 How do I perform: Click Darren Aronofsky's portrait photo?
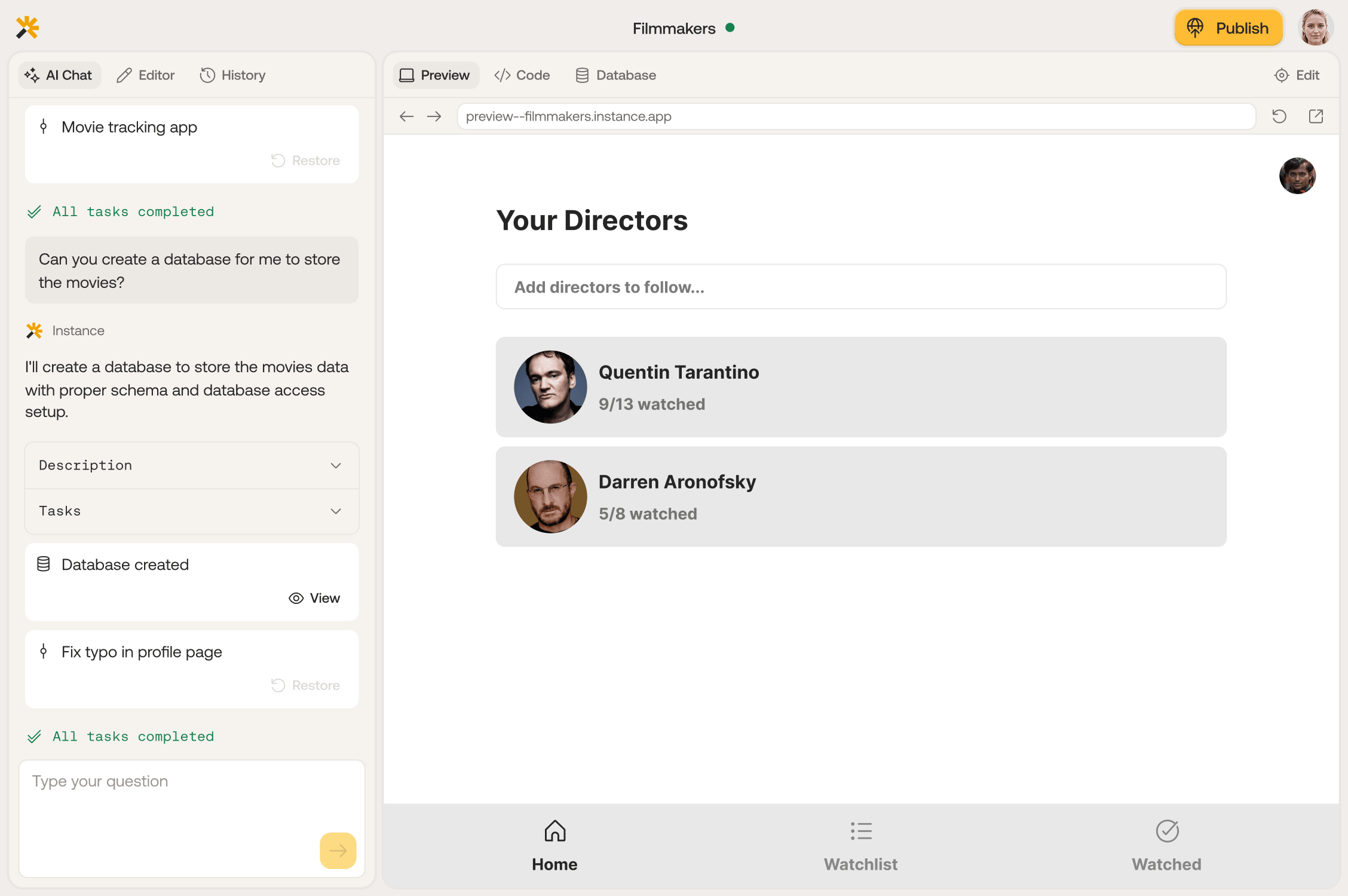(x=550, y=496)
